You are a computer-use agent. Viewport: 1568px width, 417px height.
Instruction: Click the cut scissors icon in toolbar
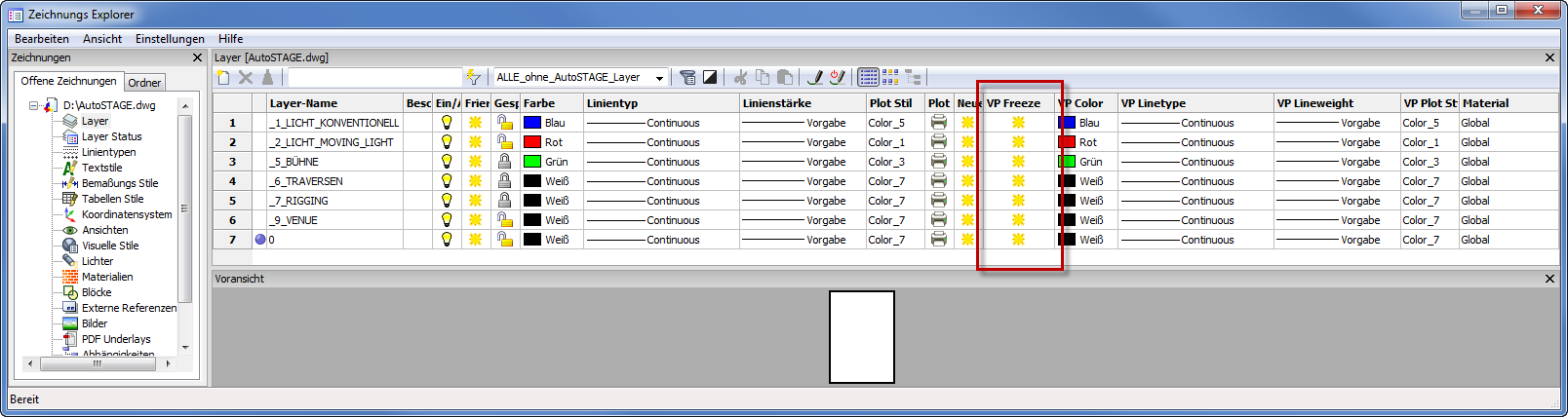(x=741, y=77)
